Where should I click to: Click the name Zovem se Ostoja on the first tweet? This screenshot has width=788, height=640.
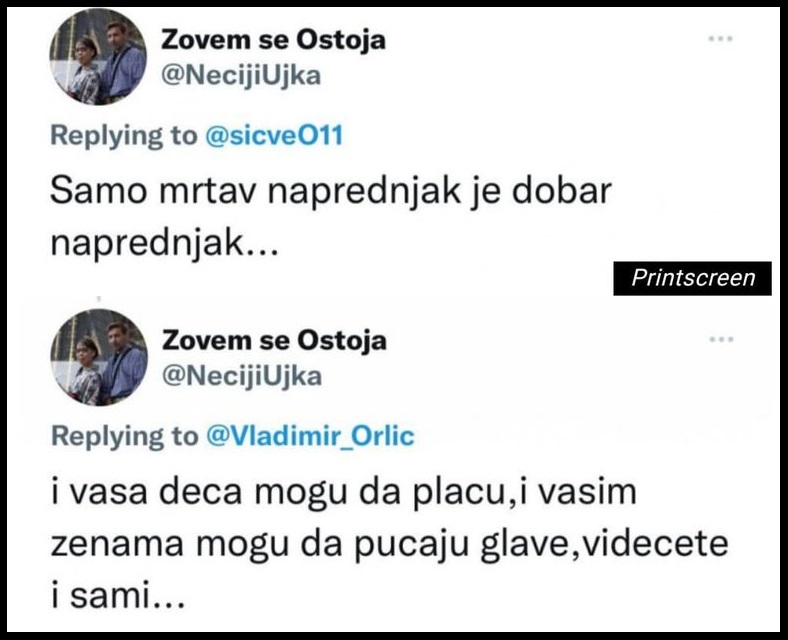pos(273,40)
